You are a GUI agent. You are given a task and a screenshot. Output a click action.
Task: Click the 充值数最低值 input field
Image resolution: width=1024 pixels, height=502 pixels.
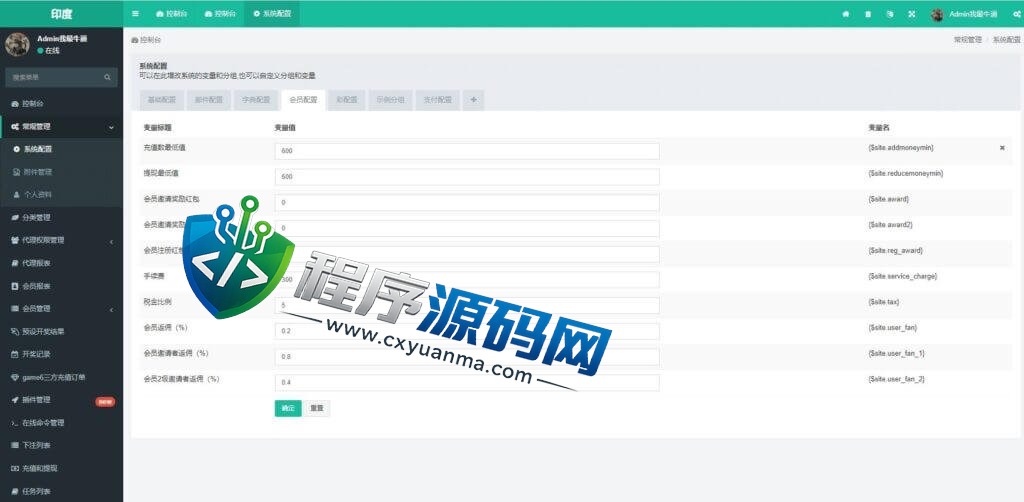pyautogui.click(x=467, y=151)
